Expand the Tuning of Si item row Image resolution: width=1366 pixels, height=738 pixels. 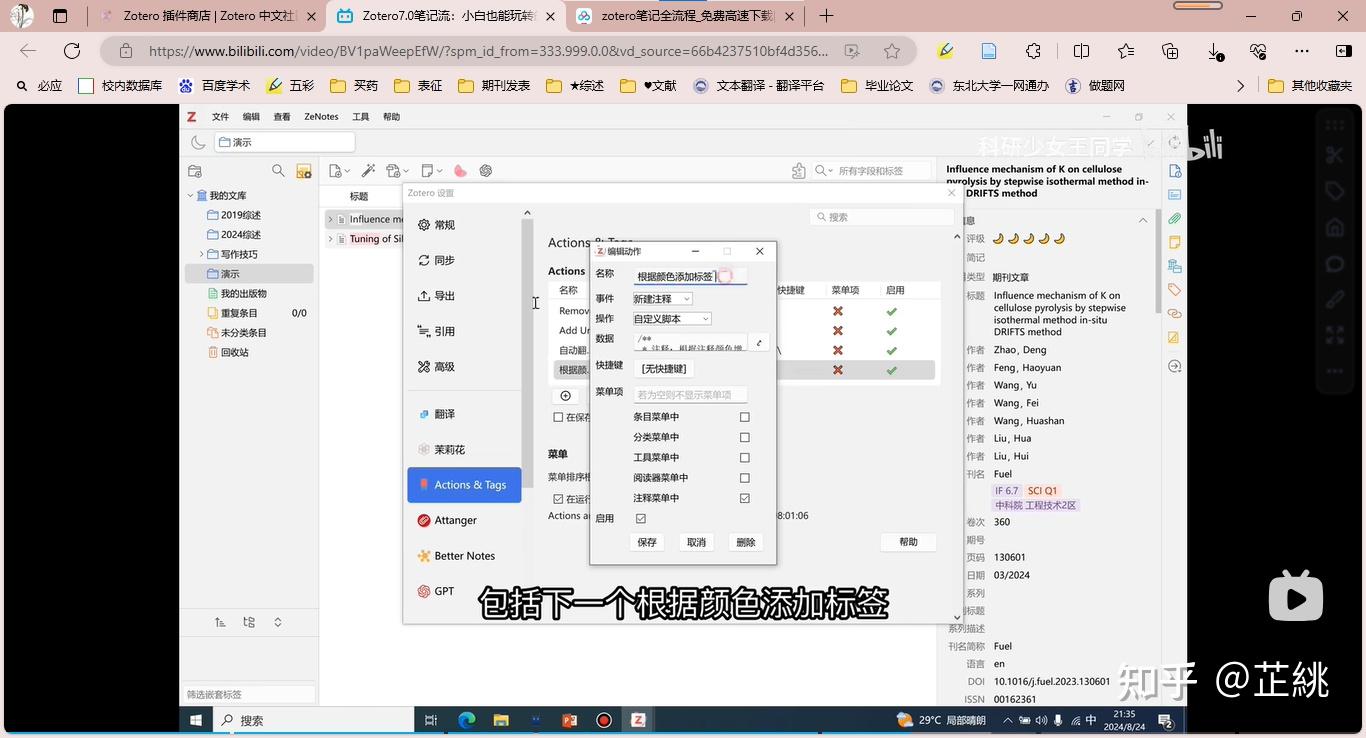click(x=330, y=239)
